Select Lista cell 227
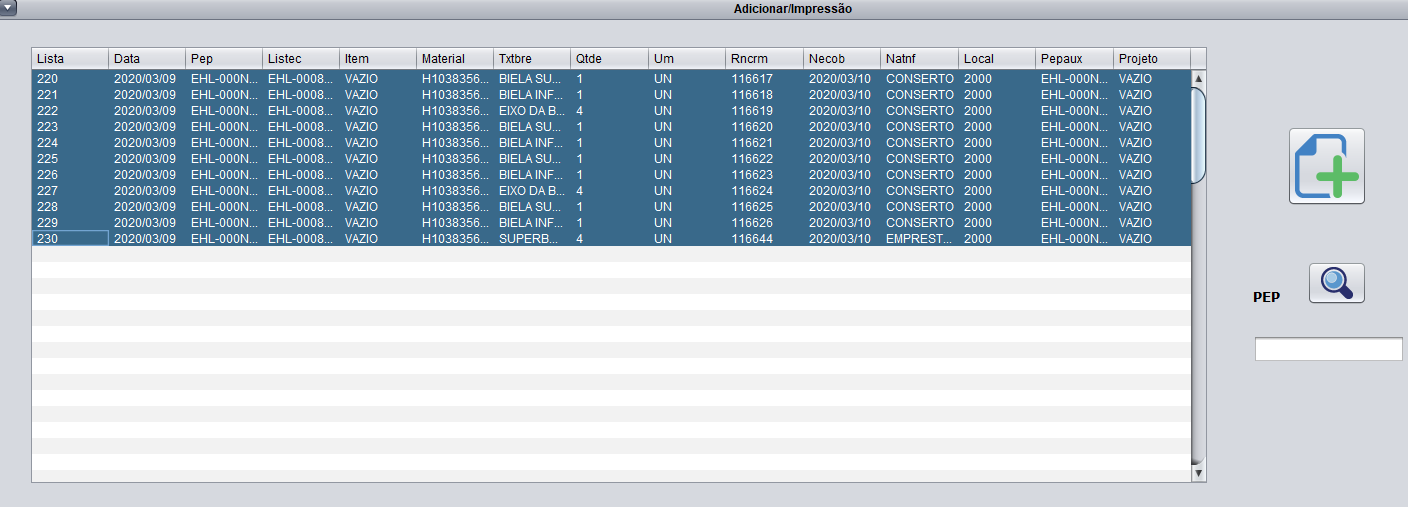Viewport: 1408px width, 507px height. (x=70, y=190)
